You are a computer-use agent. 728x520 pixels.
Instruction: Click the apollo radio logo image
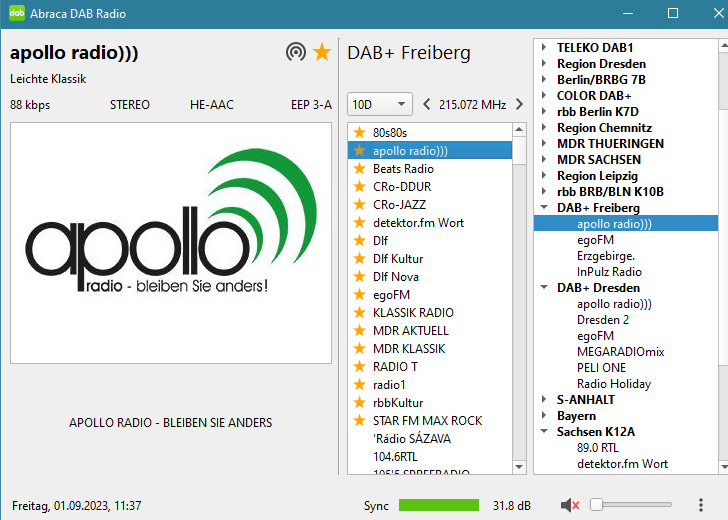170,243
